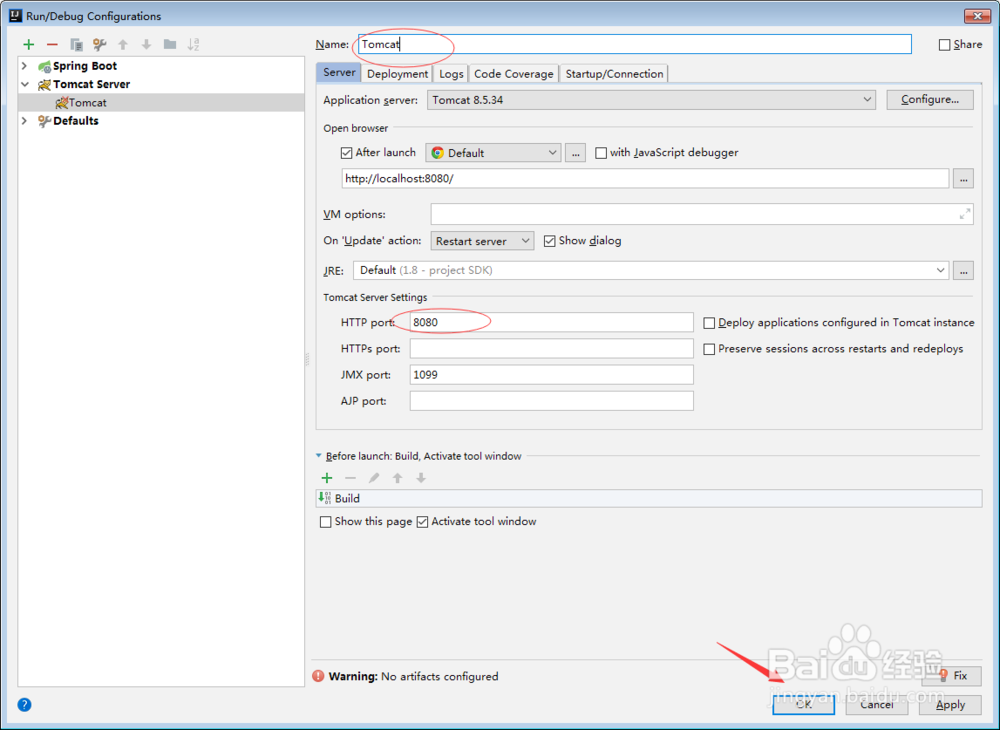Add a new configuration with the plus icon
The image size is (1000, 730).
tap(28, 44)
